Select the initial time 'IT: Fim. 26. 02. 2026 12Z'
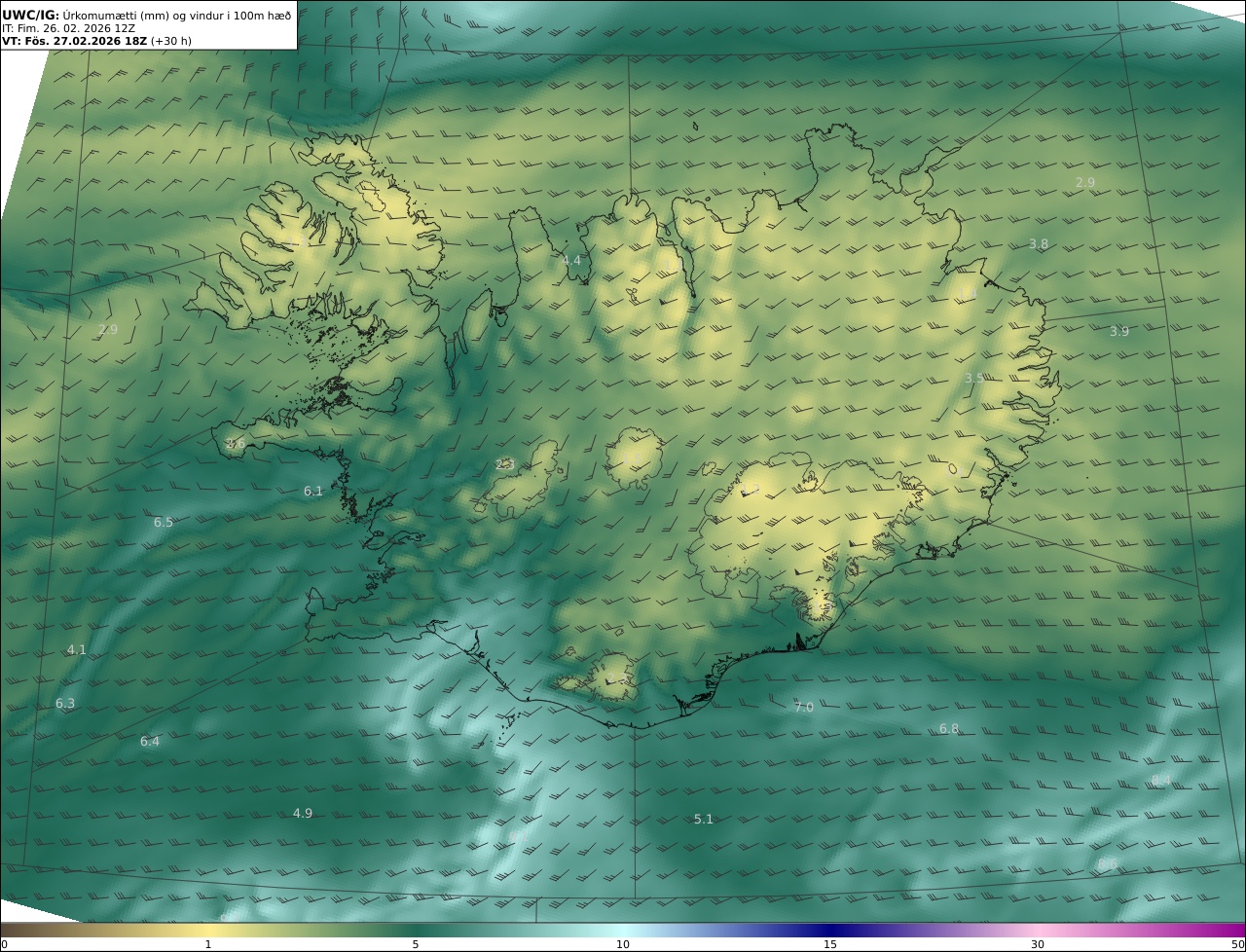This screenshot has height=952, width=1246. pos(68,28)
